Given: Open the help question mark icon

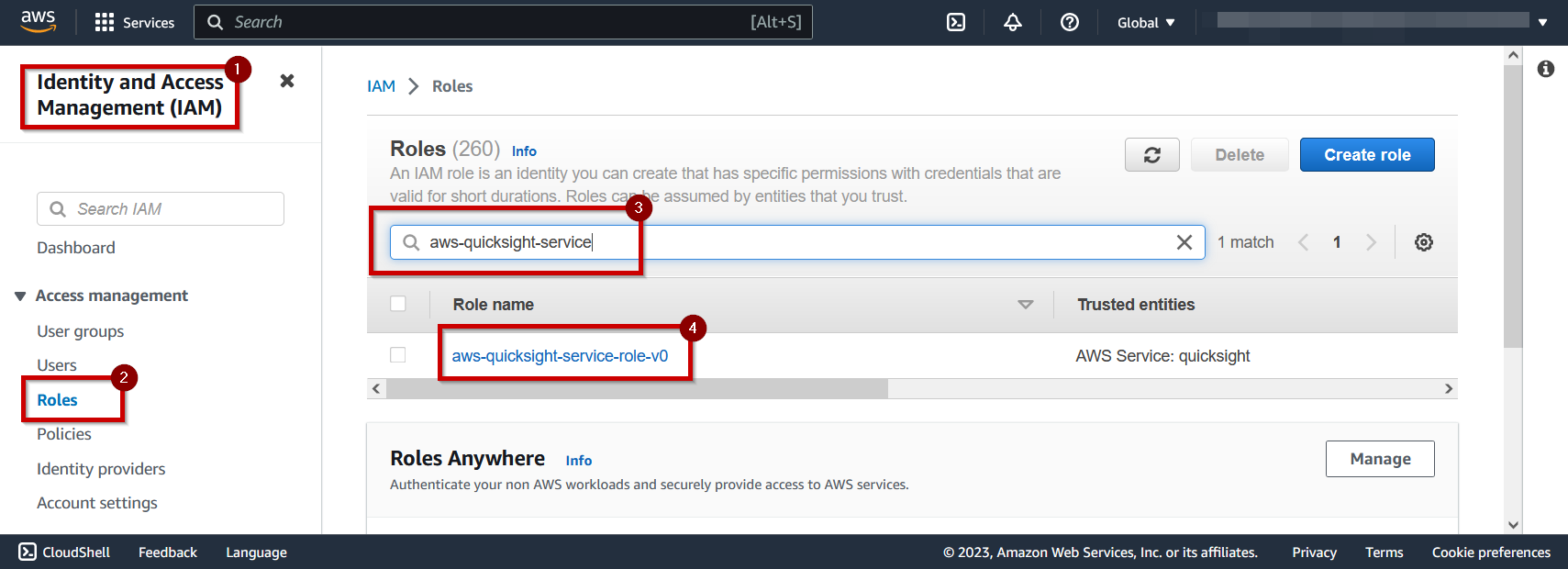Looking at the screenshot, I should (1070, 22).
